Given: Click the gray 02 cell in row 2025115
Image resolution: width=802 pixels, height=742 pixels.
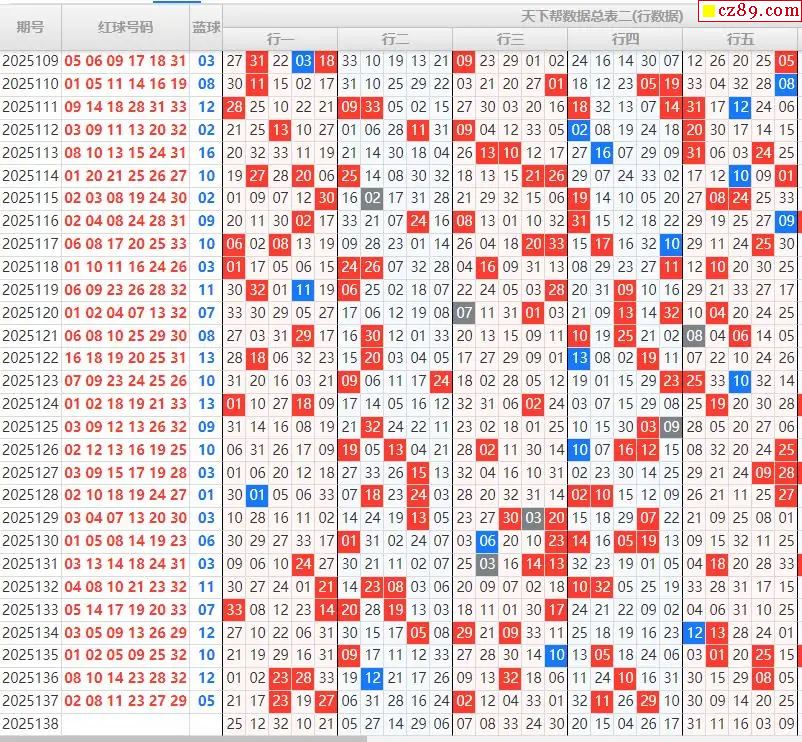Looking at the screenshot, I should pos(372,198).
